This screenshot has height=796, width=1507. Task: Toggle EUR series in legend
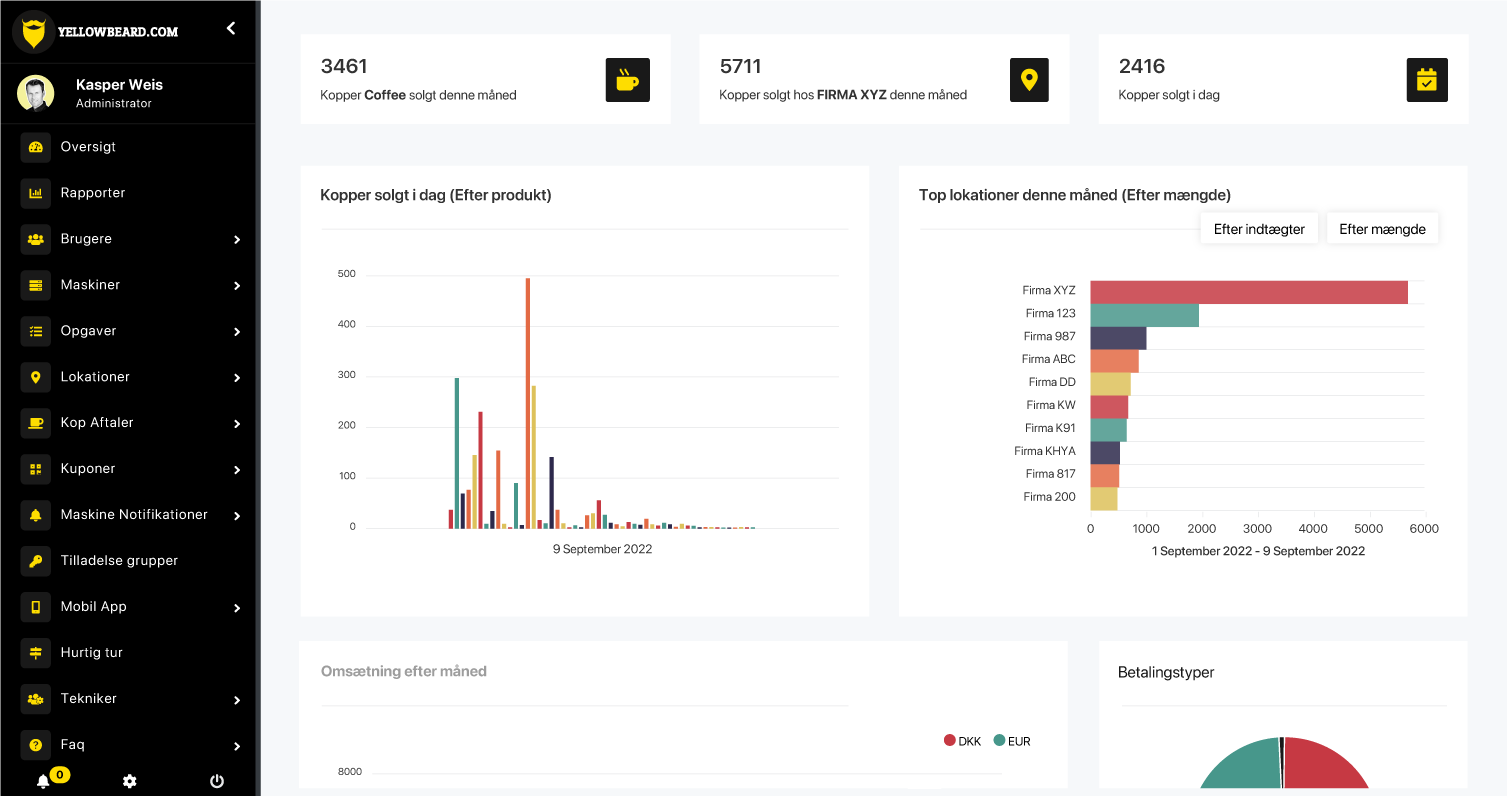(1012, 741)
